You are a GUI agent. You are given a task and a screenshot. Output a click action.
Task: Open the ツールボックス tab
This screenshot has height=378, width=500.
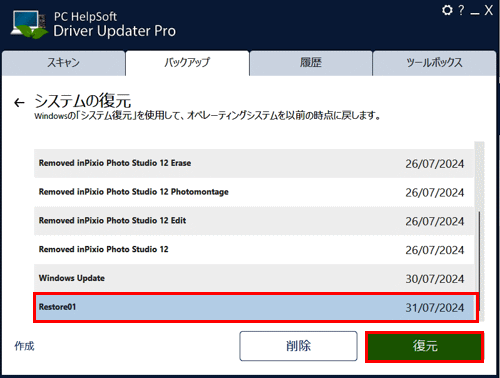(x=434, y=63)
